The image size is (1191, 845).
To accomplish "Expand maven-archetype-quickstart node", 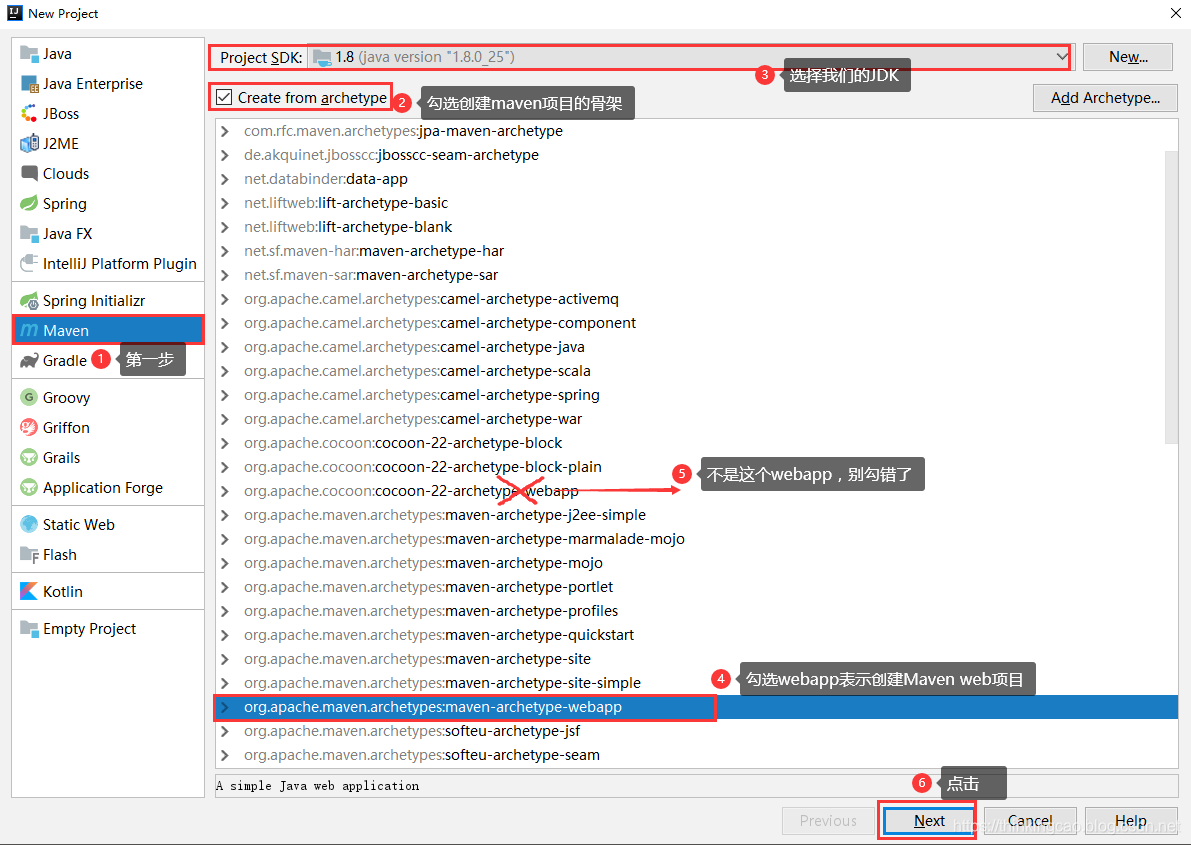I will (x=225, y=635).
